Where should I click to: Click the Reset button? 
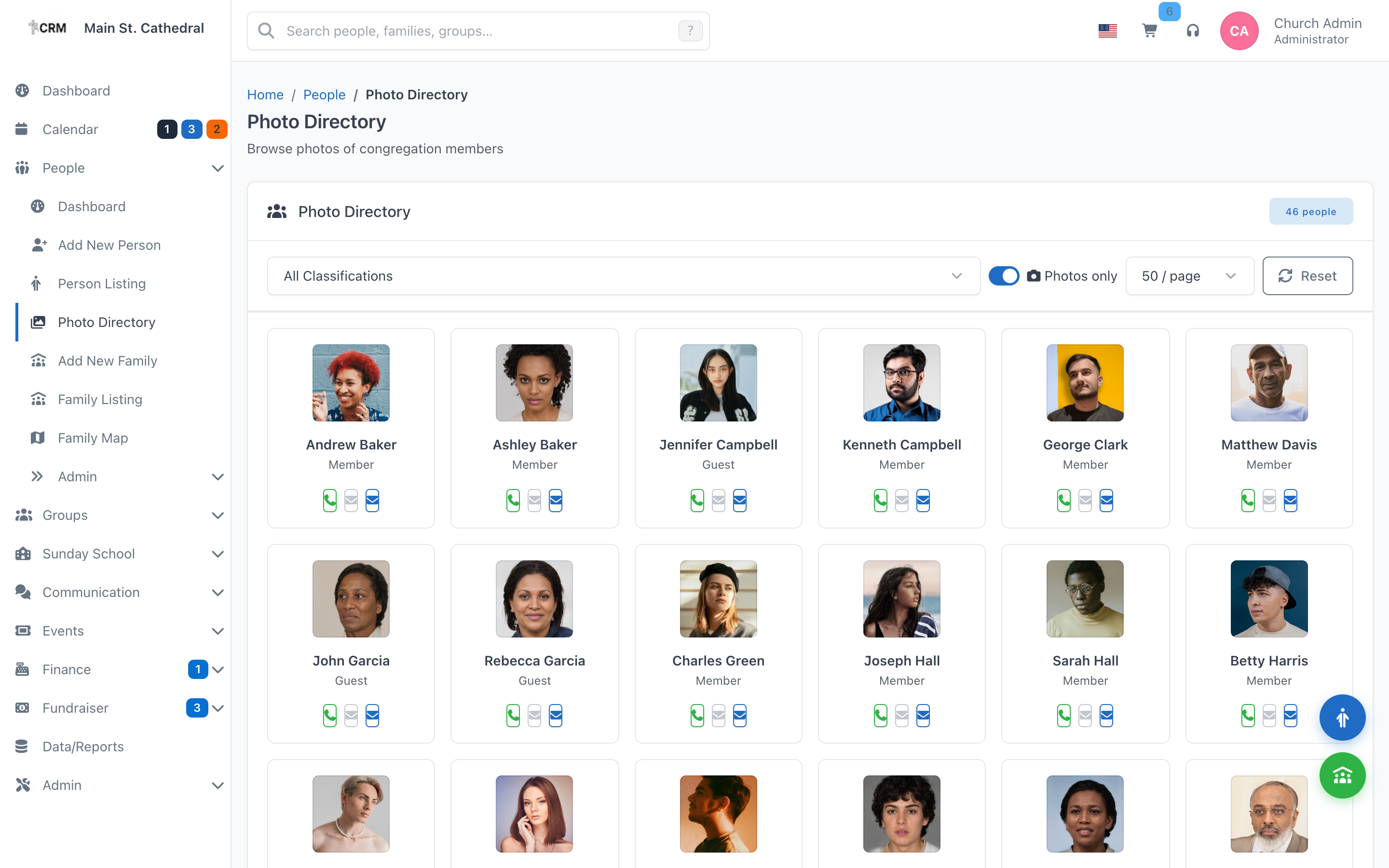pos(1307,275)
